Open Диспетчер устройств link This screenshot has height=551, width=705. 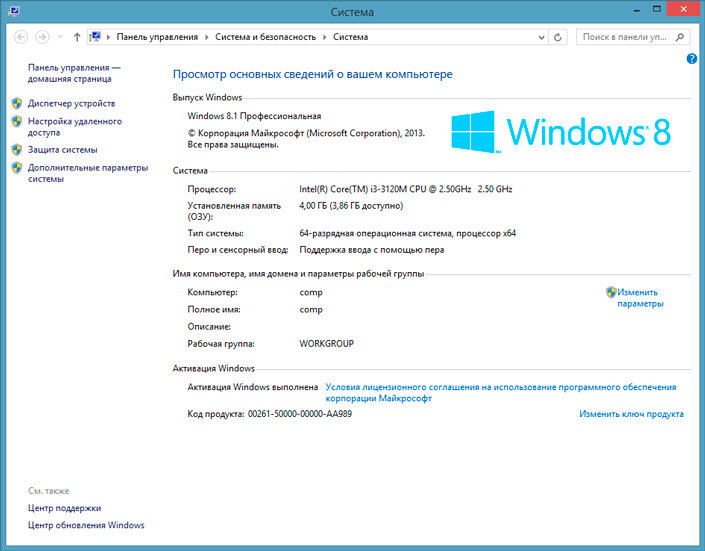point(71,103)
